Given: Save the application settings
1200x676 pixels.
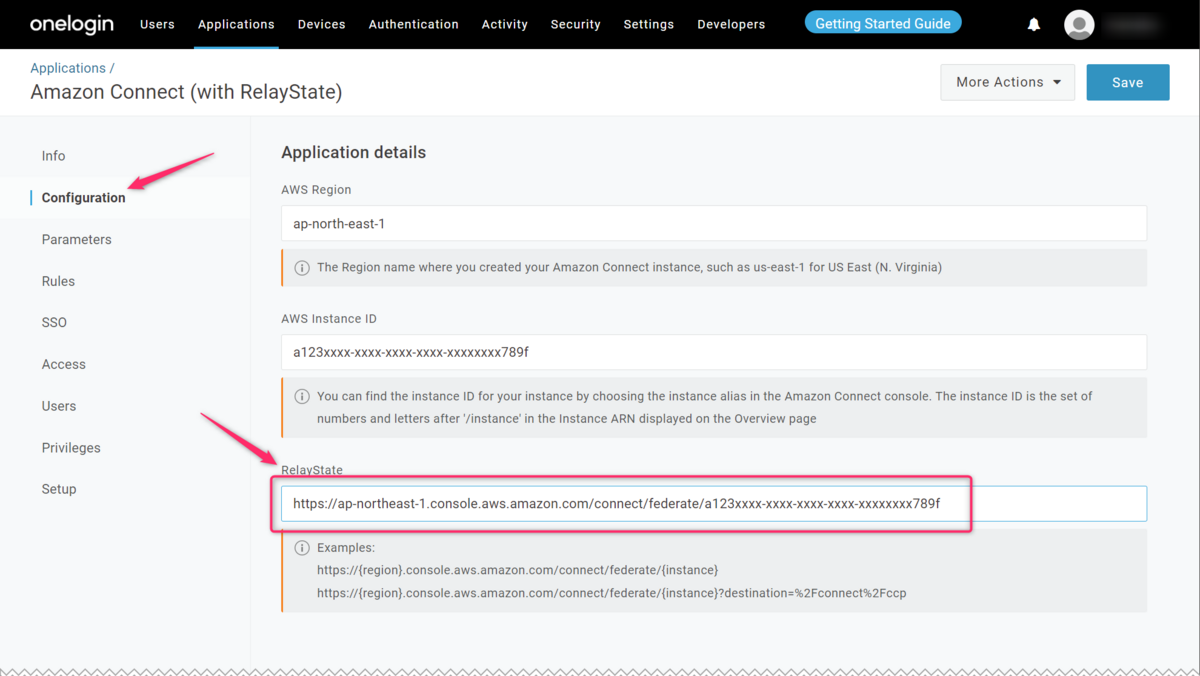Looking at the screenshot, I should 1128,82.
